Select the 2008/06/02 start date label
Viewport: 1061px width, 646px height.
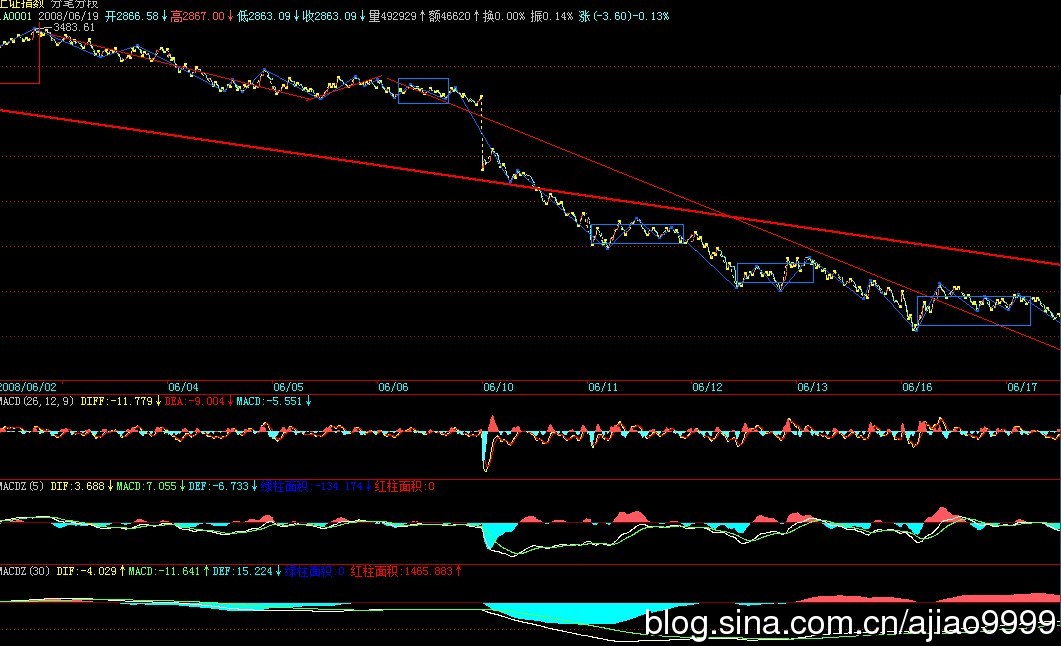(x=26, y=387)
